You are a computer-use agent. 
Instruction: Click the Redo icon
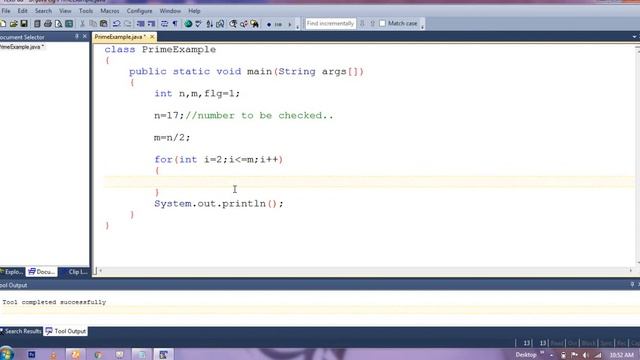point(127,24)
